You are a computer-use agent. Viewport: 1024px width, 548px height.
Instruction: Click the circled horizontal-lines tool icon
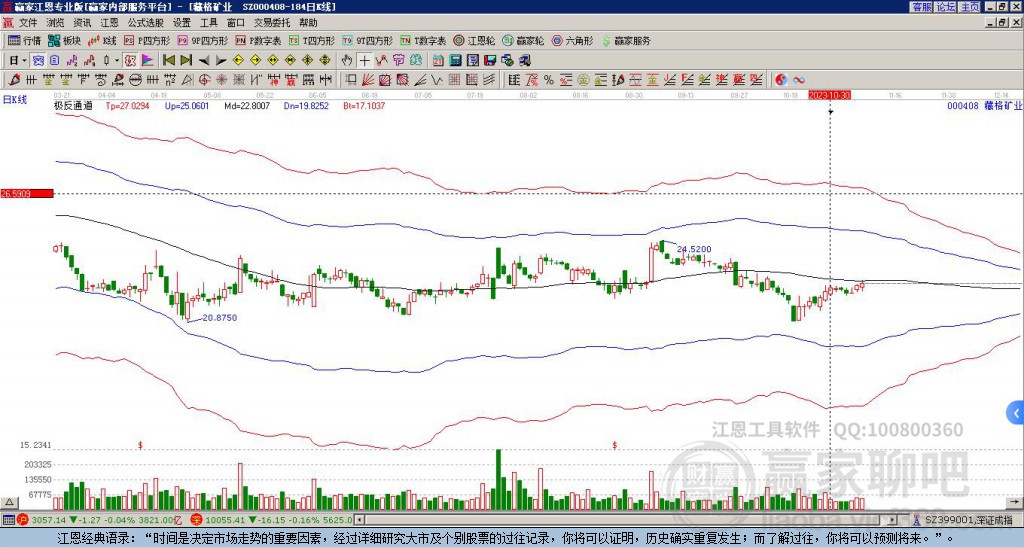(x=135, y=80)
